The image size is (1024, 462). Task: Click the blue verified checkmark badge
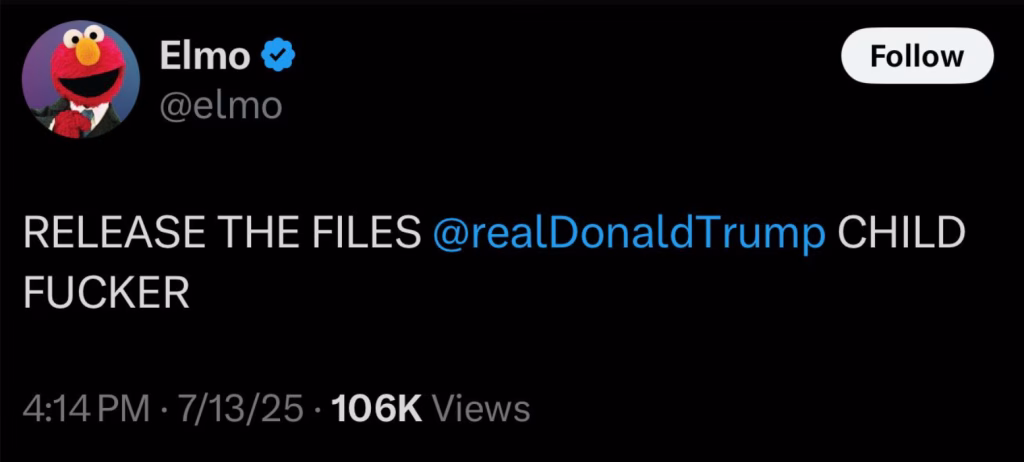click(279, 58)
